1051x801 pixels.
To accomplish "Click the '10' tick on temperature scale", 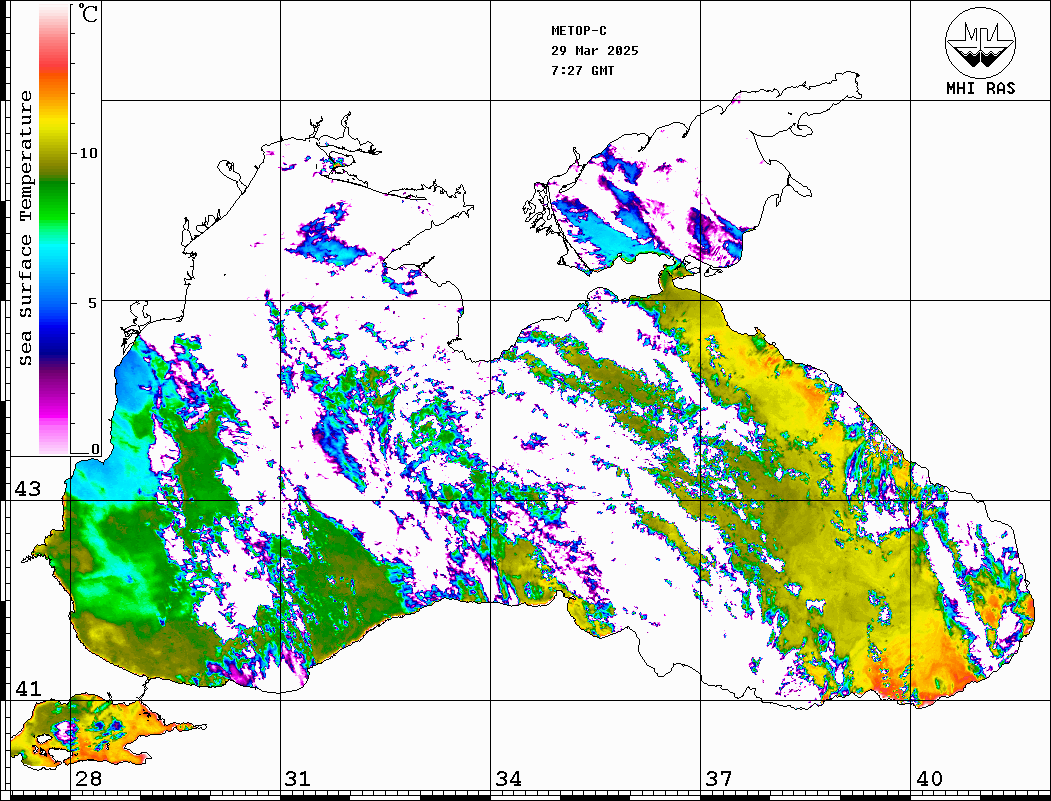I will coord(88,153).
